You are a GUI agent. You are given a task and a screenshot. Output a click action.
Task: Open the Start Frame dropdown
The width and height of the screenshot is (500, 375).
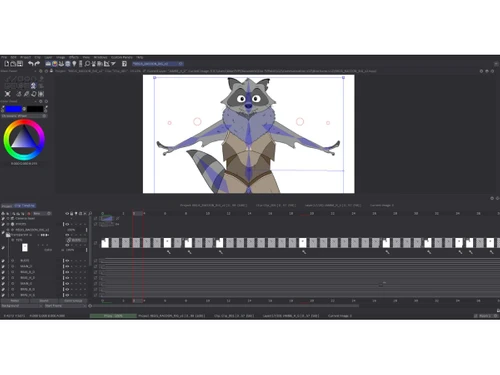(65, 306)
